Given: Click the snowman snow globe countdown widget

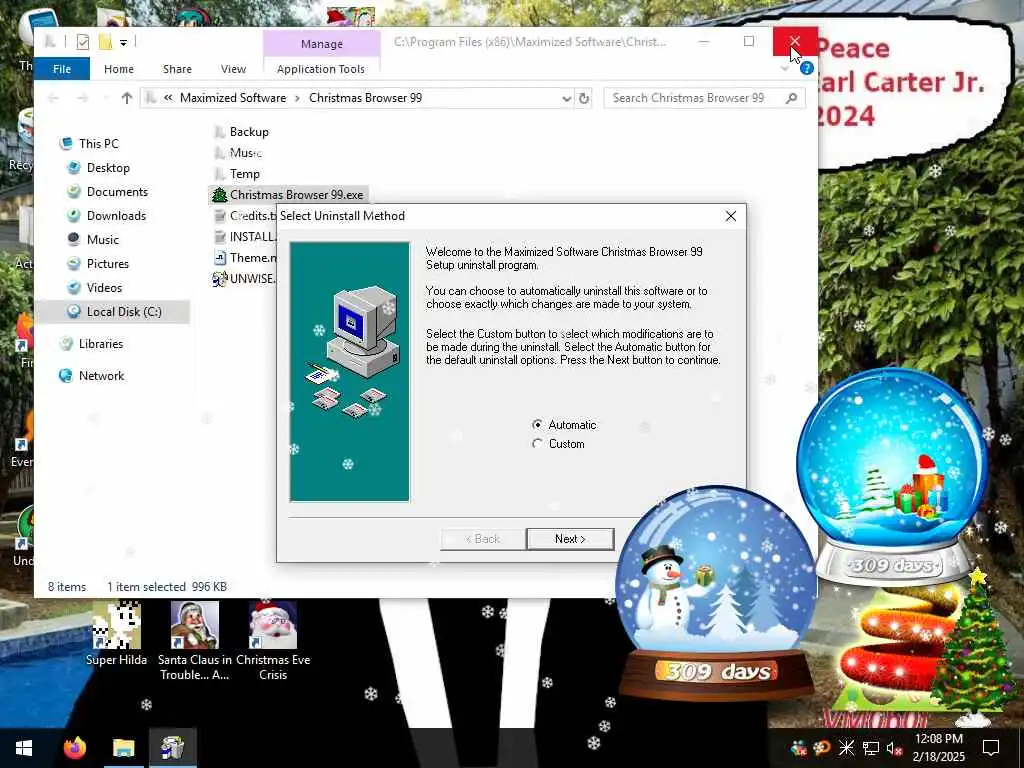Looking at the screenshot, I should click(x=716, y=592).
